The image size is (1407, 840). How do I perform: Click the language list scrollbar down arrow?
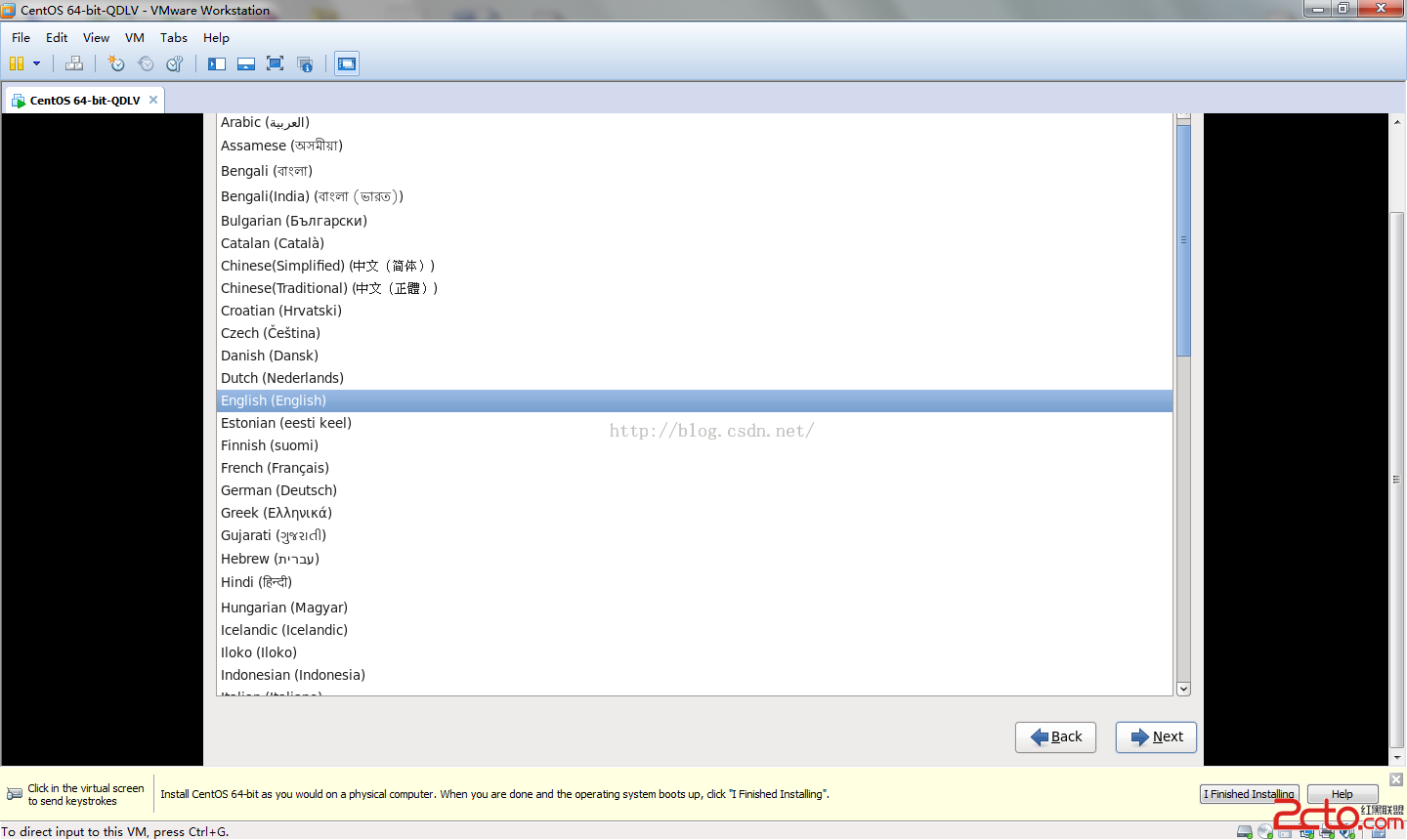pos(1183,689)
